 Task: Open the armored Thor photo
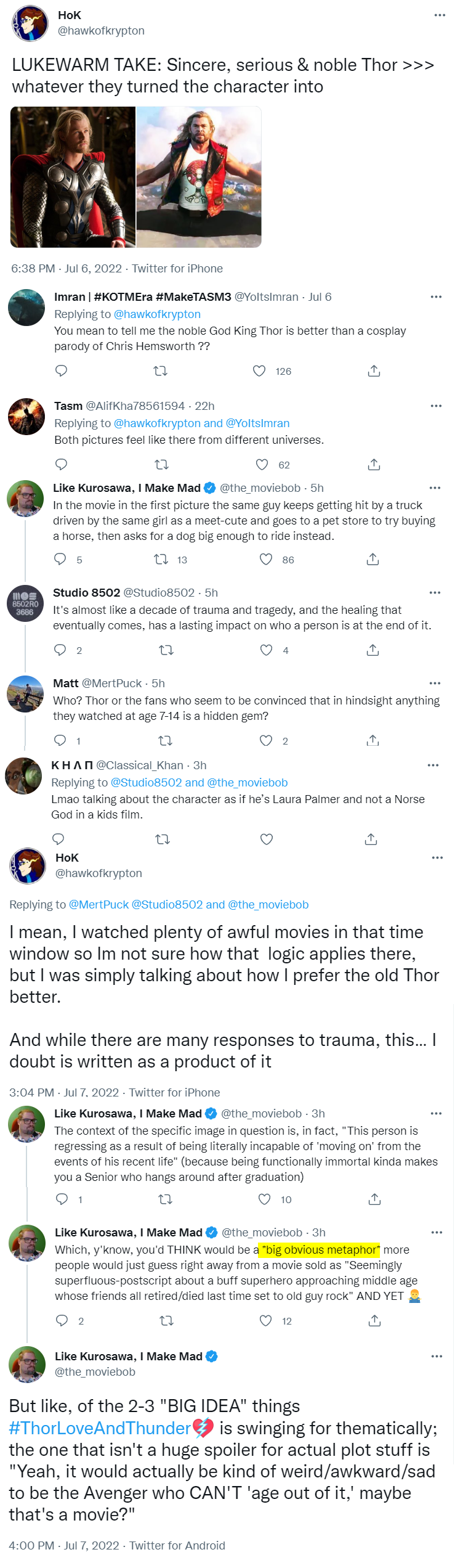click(x=73, y=178)
